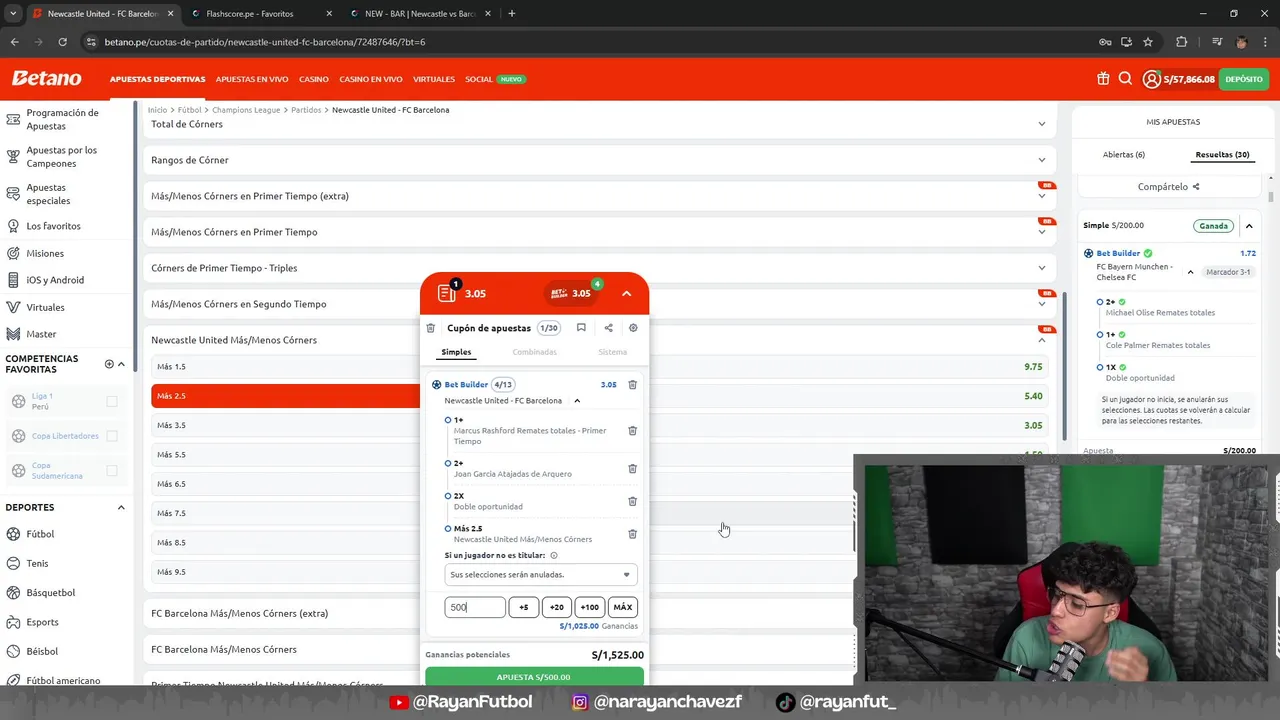1280x720 pixels.
Task: Add +100 to the stake
Action: (x=589, y=607)
